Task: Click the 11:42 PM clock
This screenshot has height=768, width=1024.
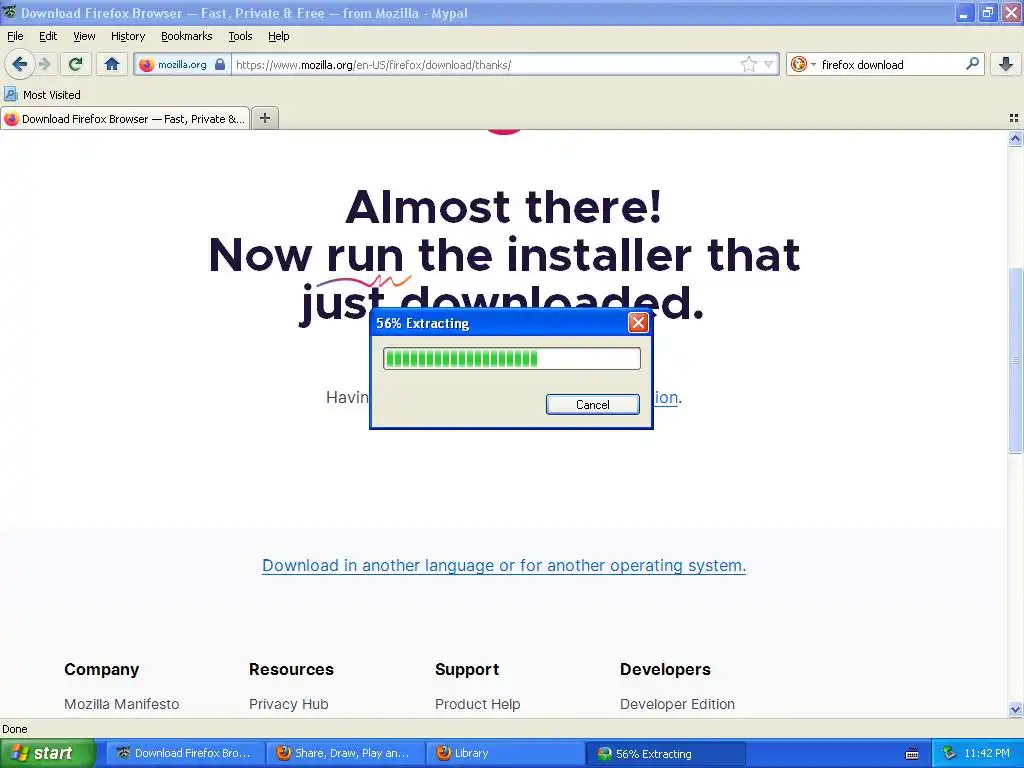Action: (987, 753)
